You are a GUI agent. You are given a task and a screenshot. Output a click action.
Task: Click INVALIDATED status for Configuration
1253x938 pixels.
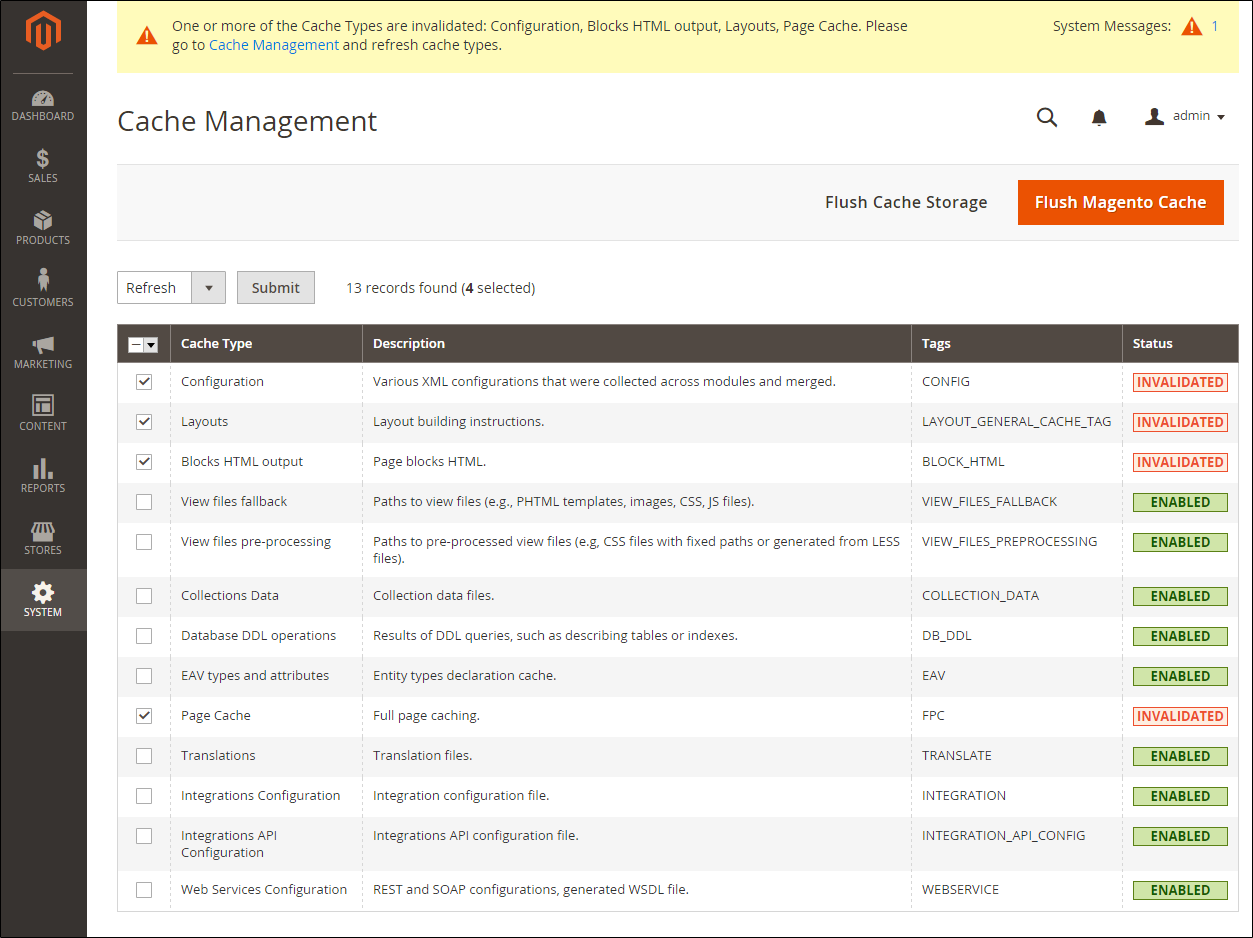click(1180, 382)
